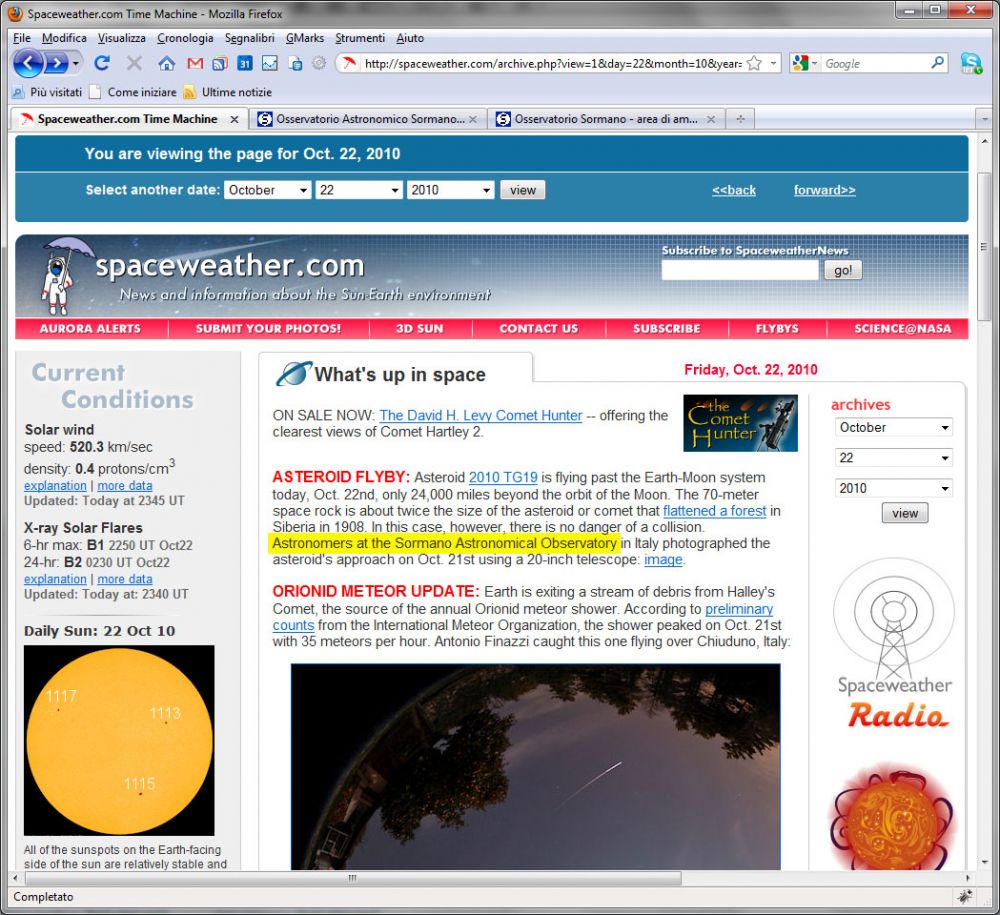Open a new tab with the plus button
This screenshot has width=1000, height=915.
(740, 119)
